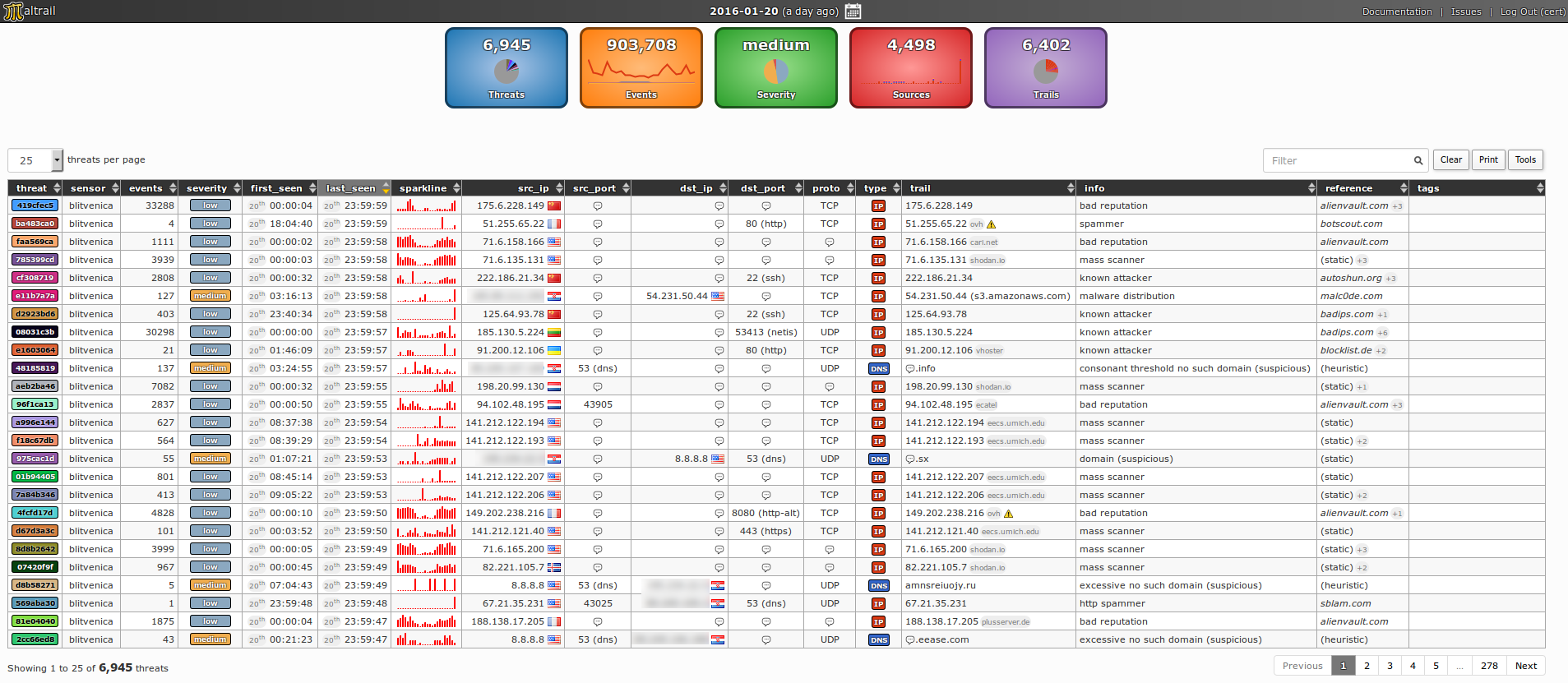Click the DNS type badge for amnsreiuojy.ru

[879, 586]
